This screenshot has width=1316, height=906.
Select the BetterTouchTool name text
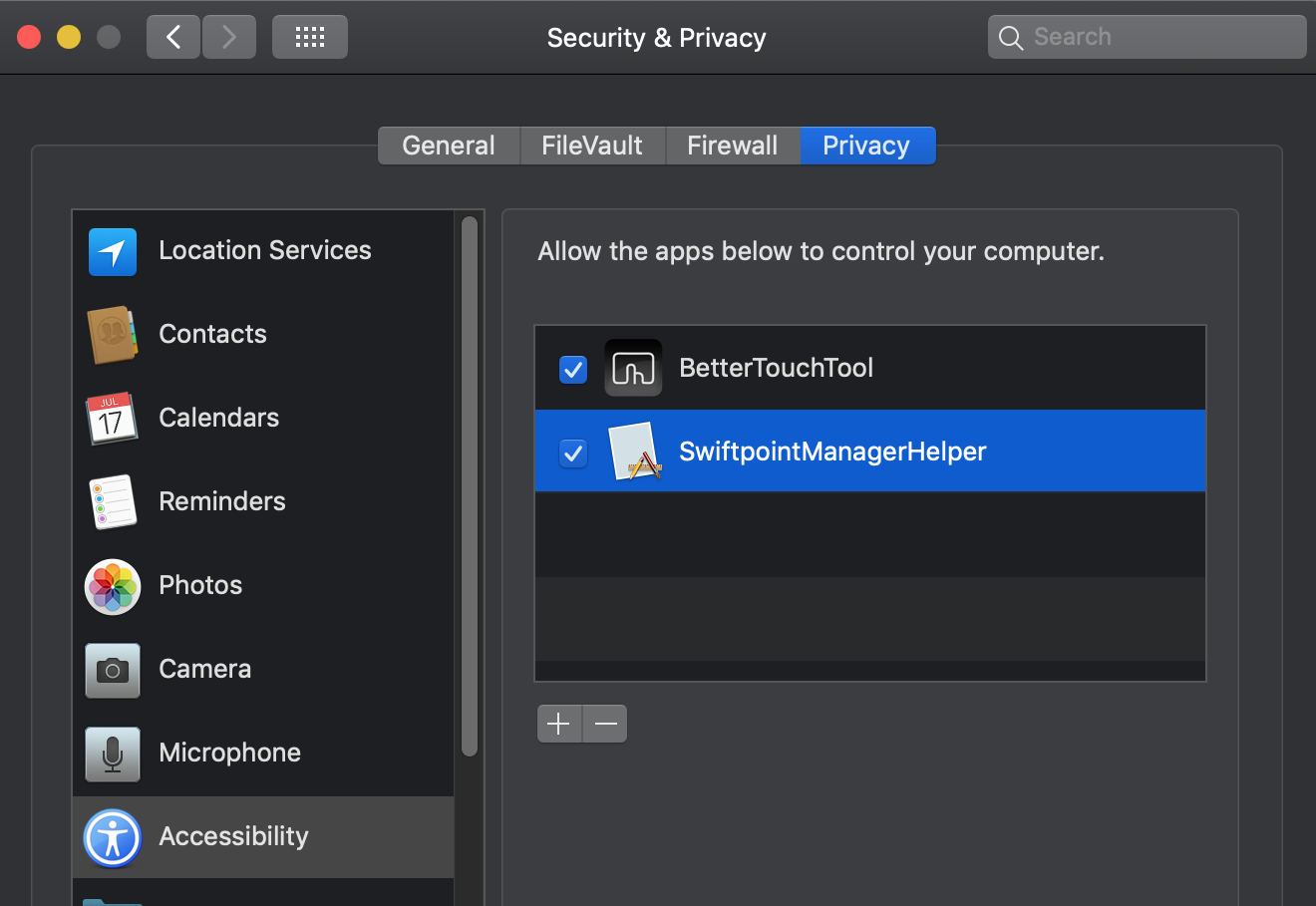[x=777, y=368]
